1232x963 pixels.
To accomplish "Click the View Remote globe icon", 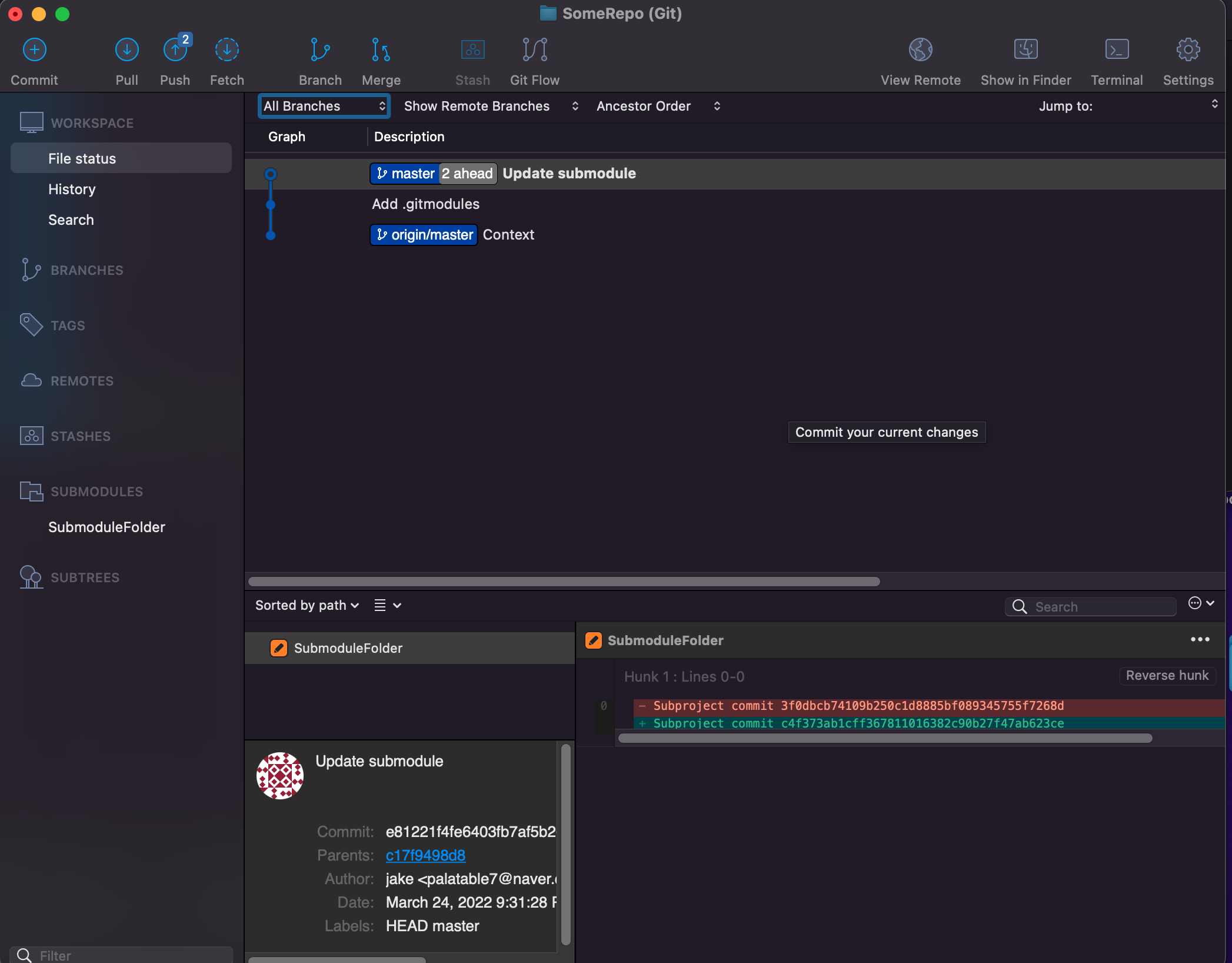I will pyautogui.click(x=920, y=50).
